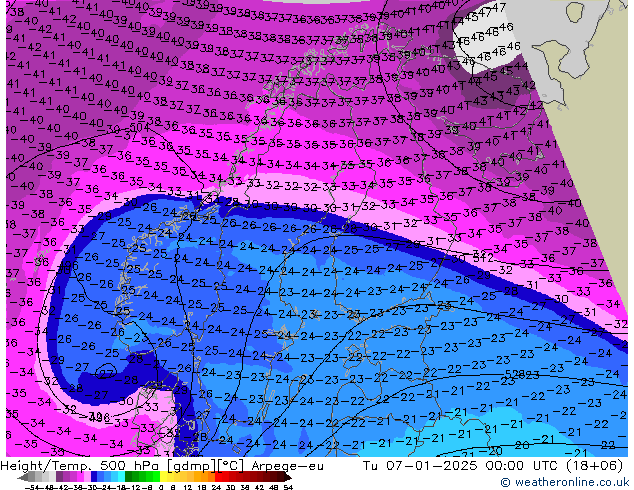The height and width of the screenshot is (490, 634).
Task: Click the '00:00 UTC (18+06)' time text
Action: 554,466
